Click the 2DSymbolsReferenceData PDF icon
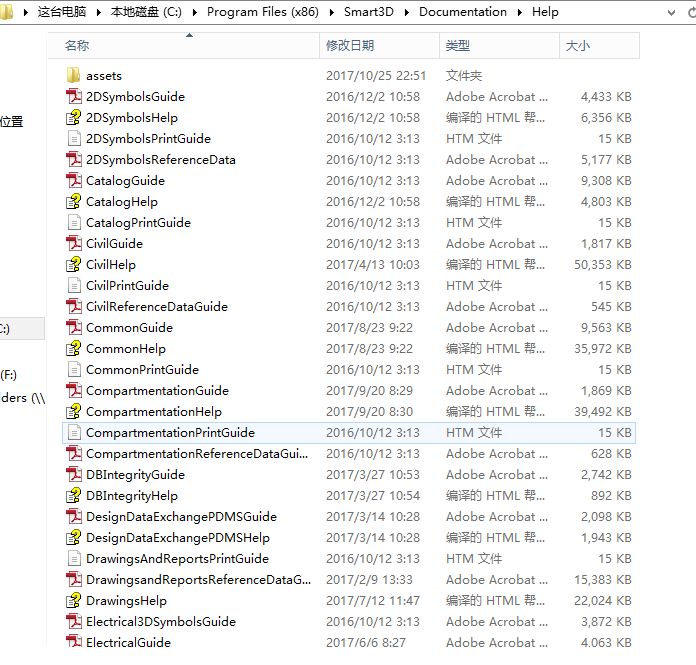 click(74, 159)
